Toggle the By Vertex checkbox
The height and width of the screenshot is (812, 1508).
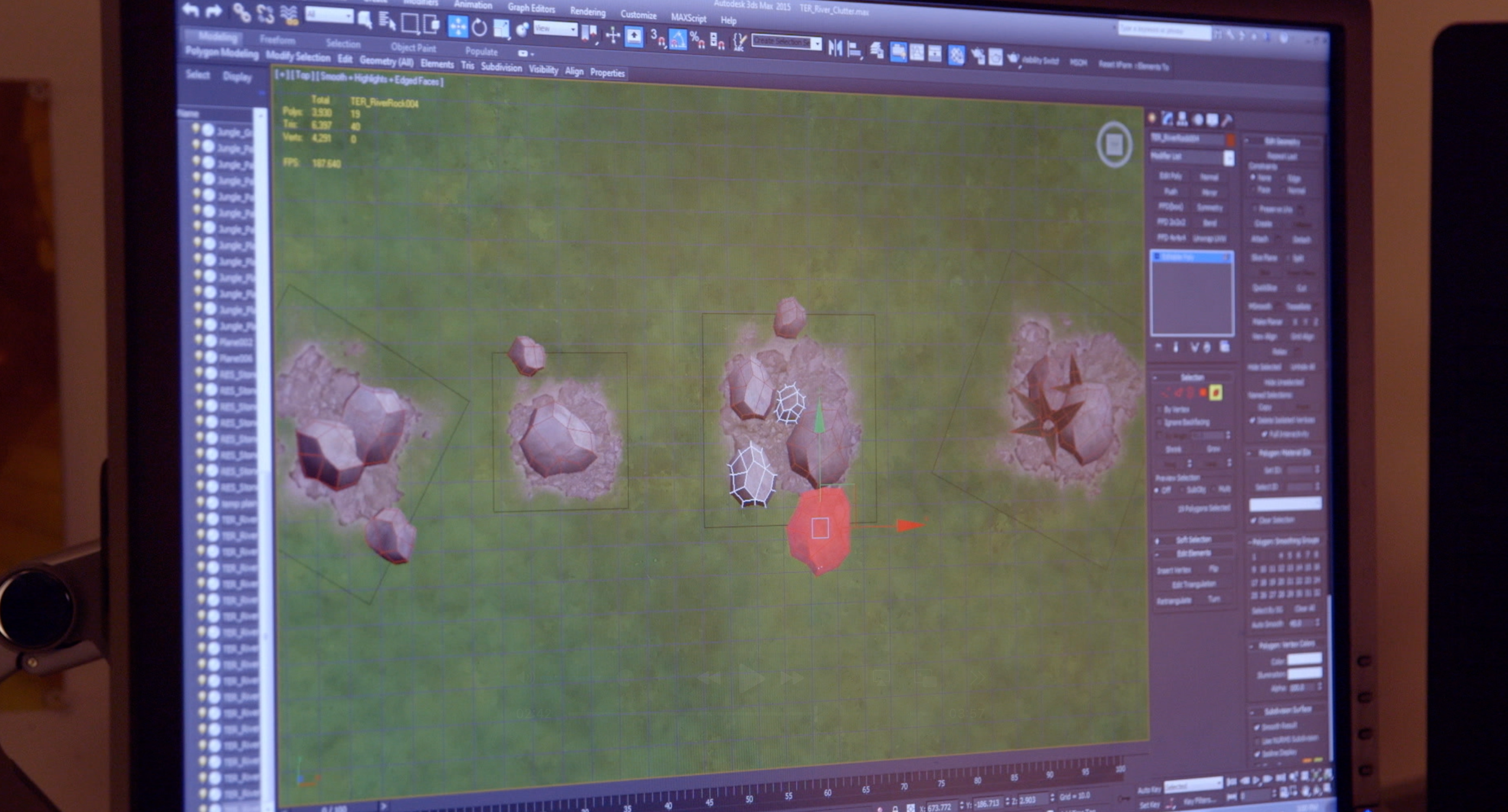(1160, 410)
